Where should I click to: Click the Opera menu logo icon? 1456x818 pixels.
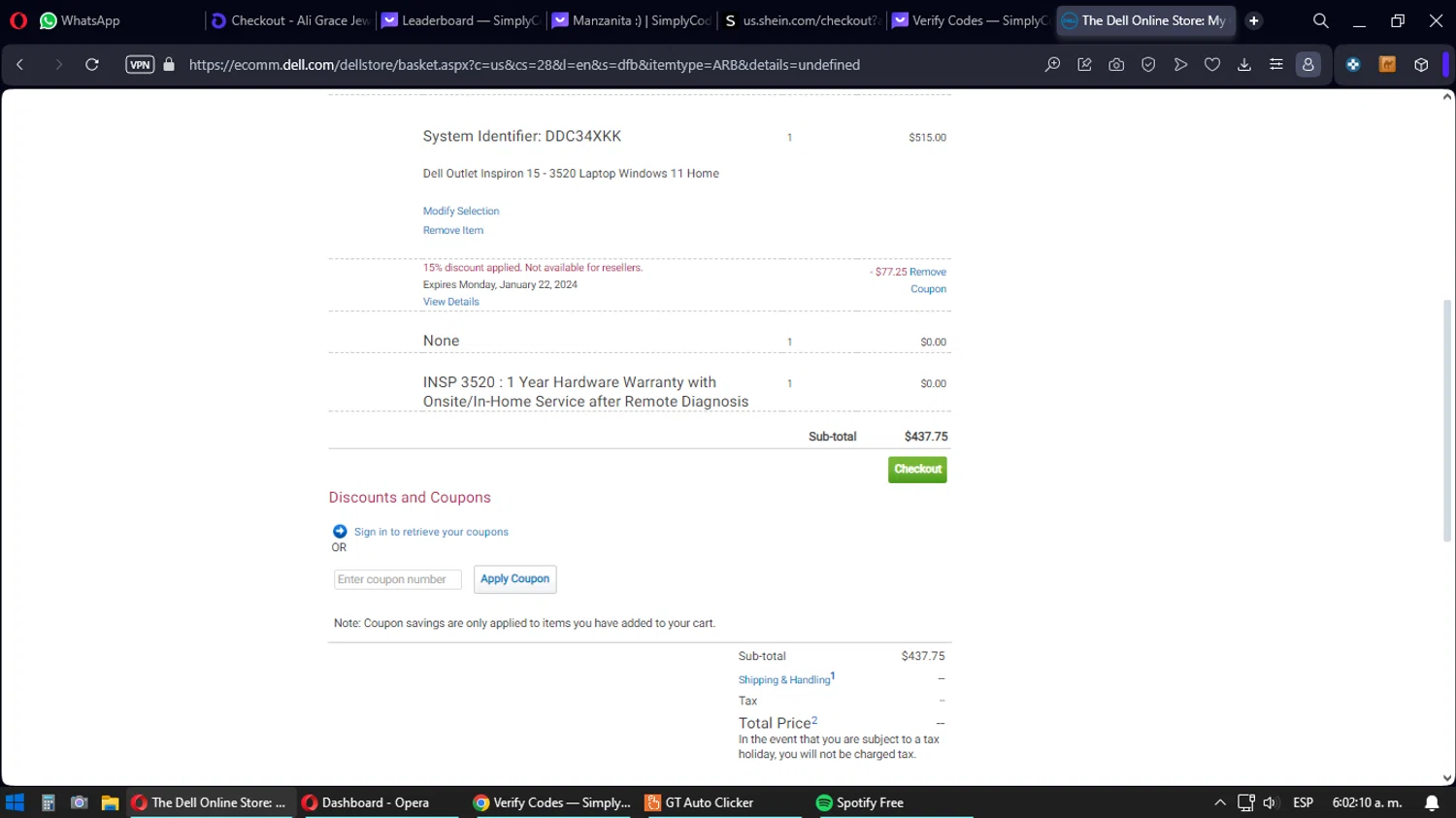coord(18,20)
